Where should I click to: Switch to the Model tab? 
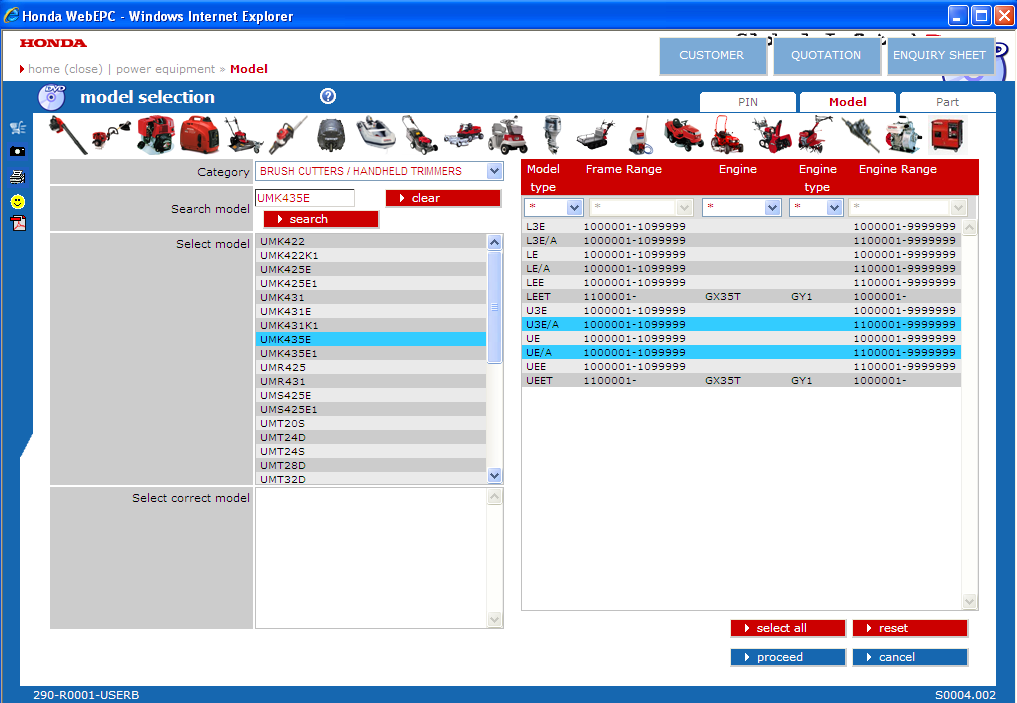(x=848, y=102)
